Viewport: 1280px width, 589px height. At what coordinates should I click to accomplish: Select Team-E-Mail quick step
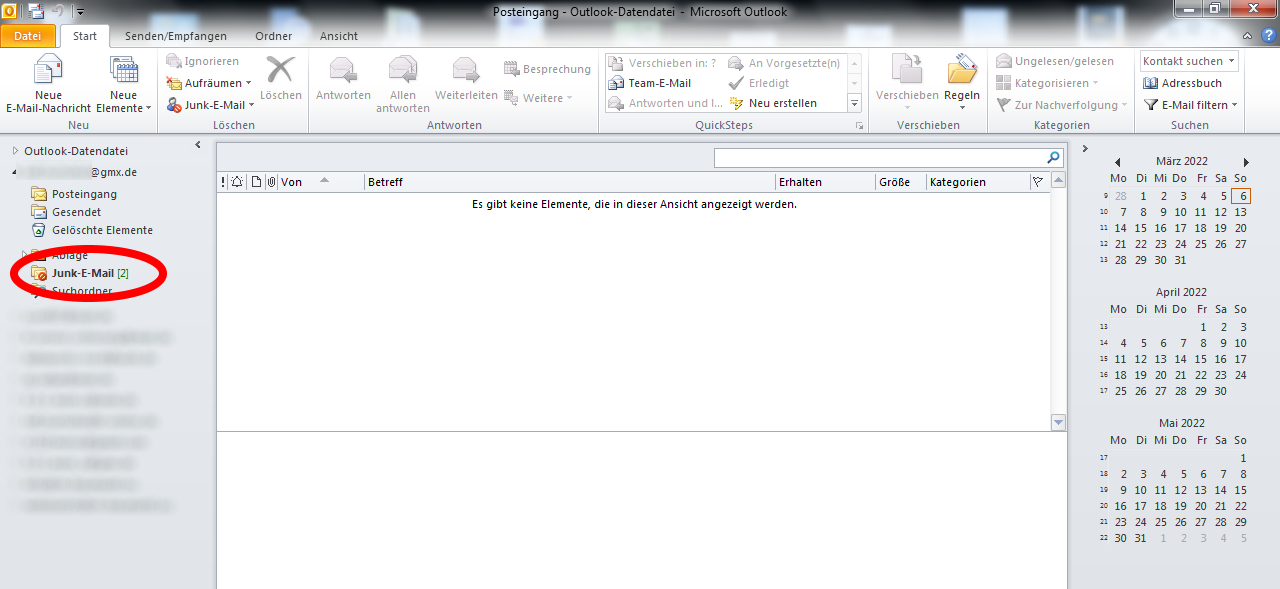click(x=650, y=83)
